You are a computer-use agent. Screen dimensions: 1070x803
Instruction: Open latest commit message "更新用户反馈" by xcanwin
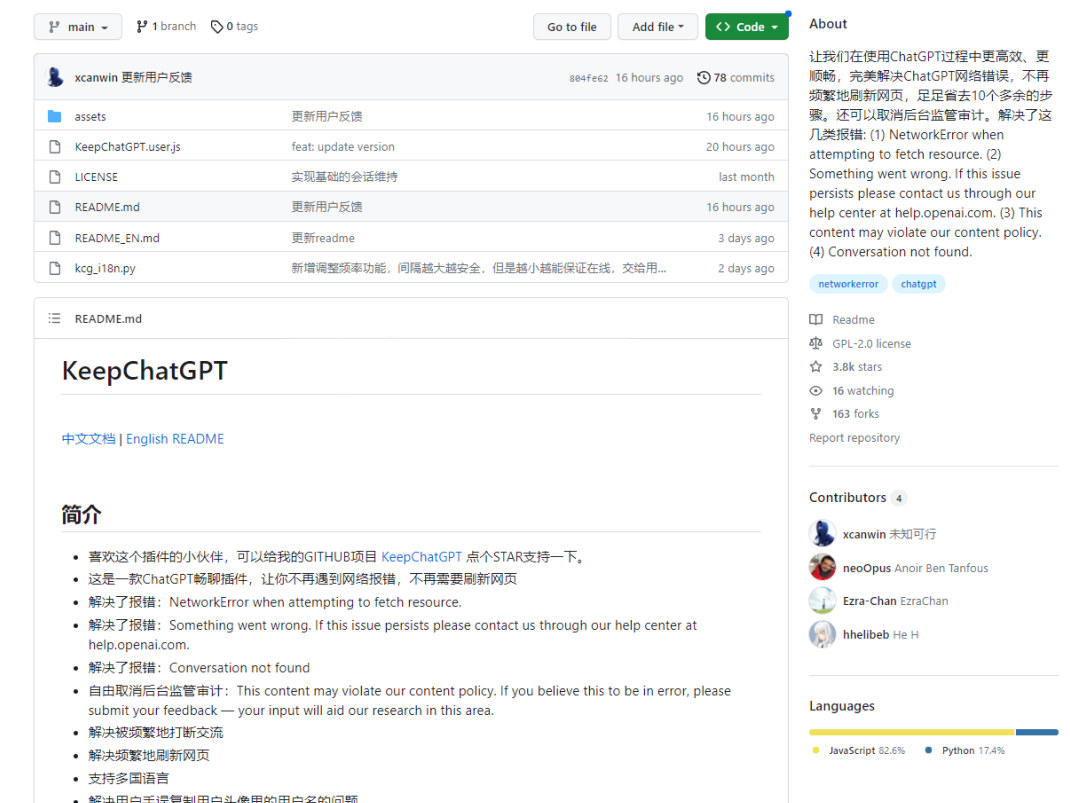tap(156, 78)
